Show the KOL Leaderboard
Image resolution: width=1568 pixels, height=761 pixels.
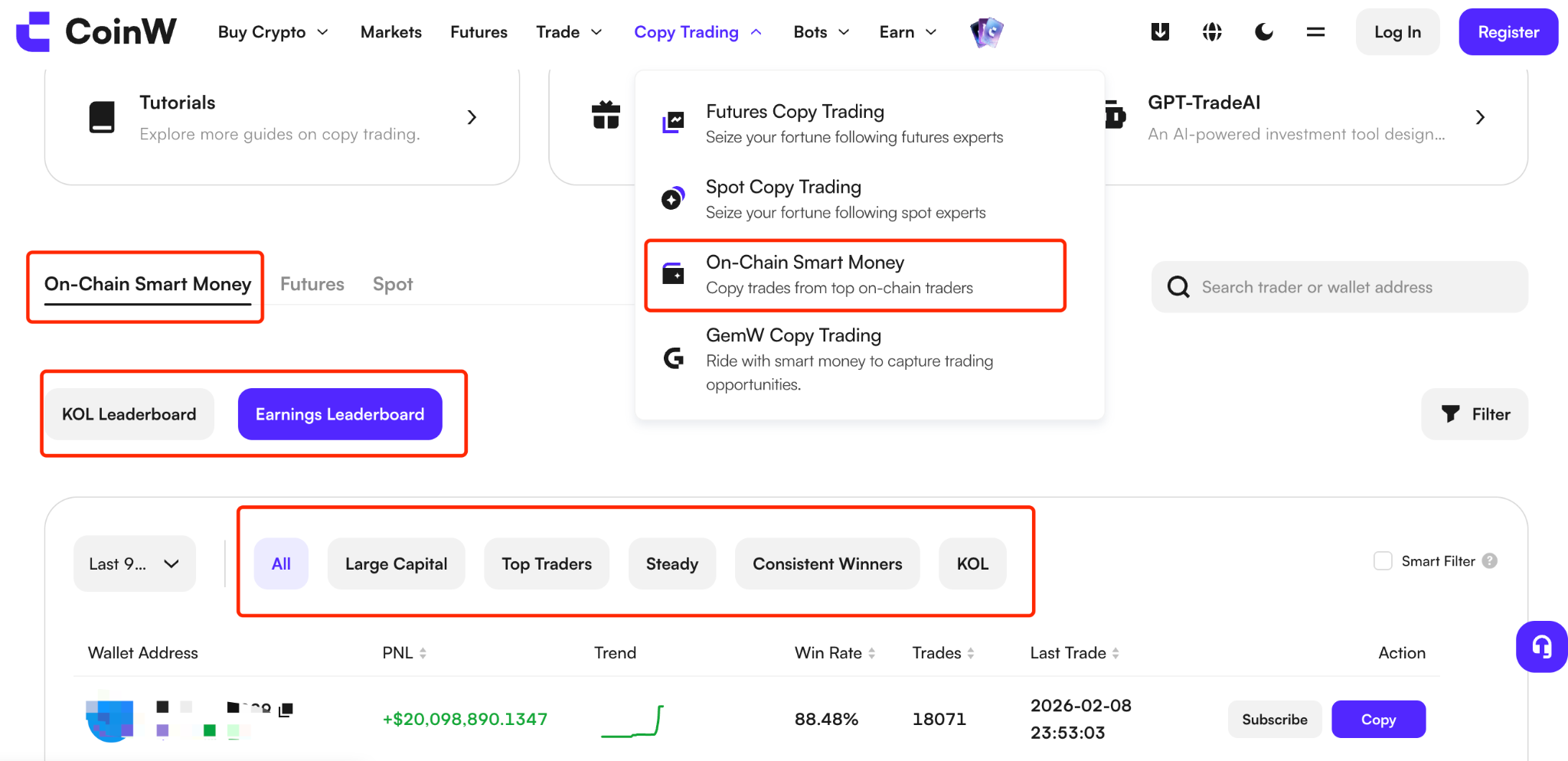tap(129, 414)
